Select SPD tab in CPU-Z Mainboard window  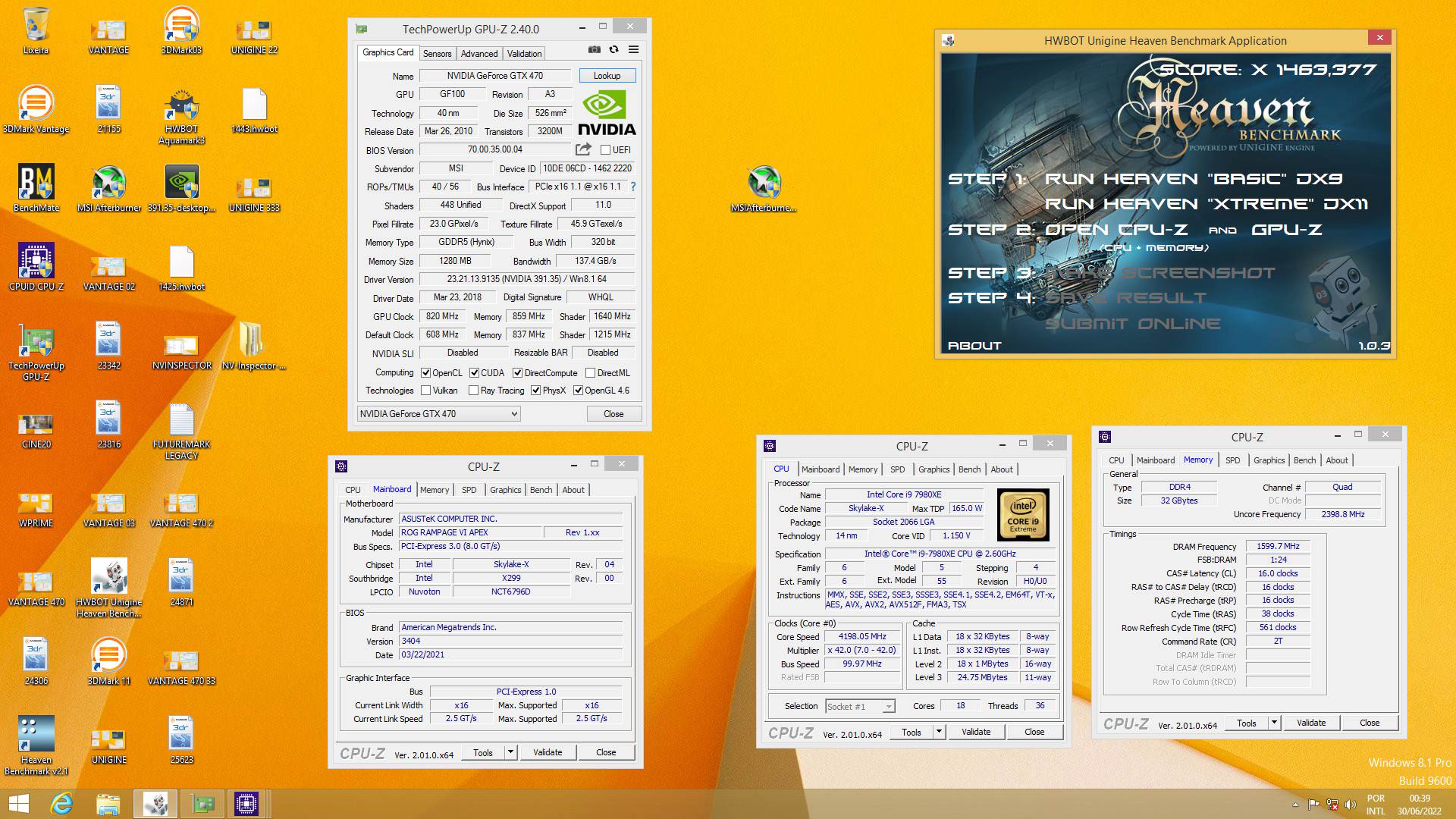[469, 490]
